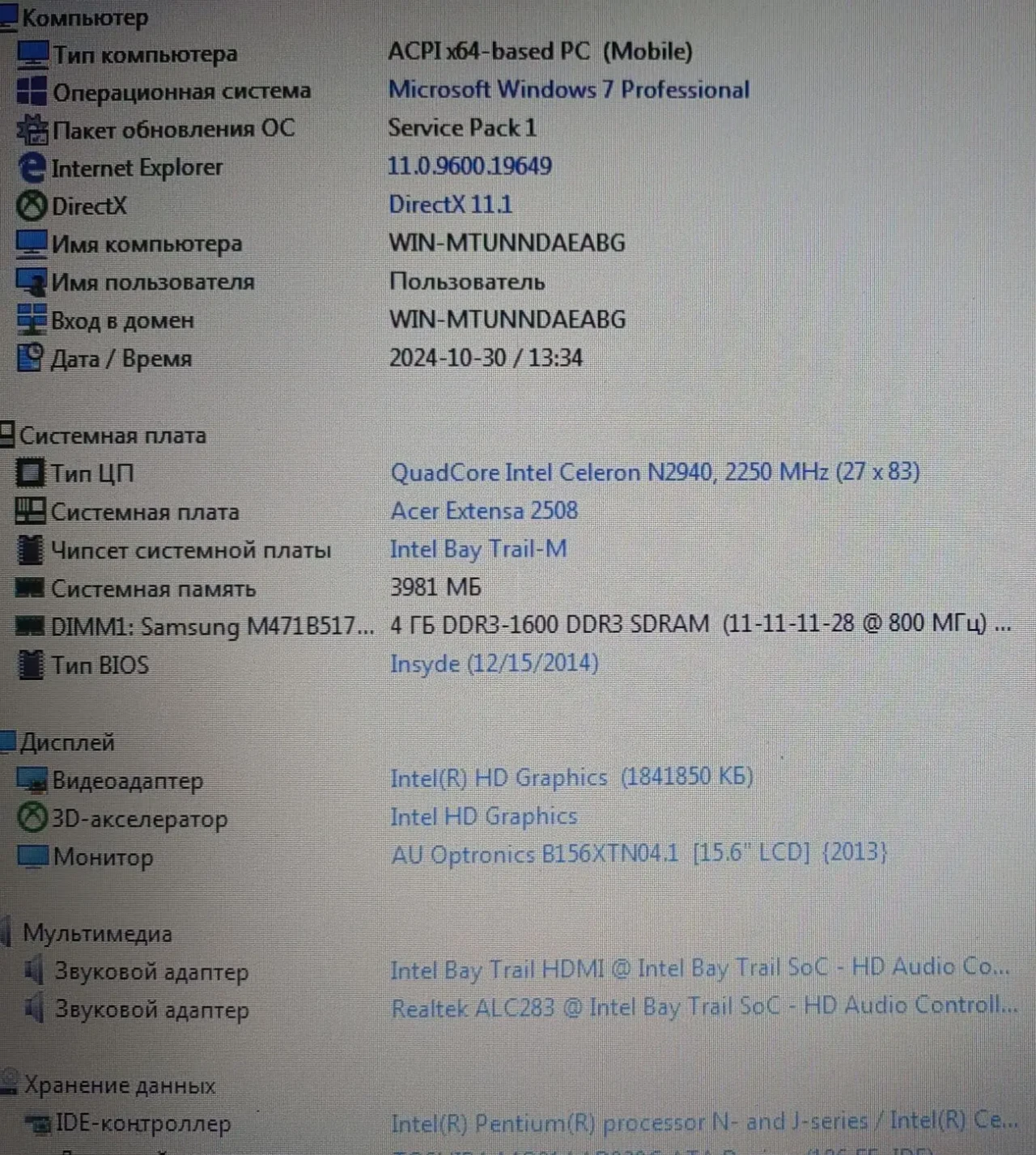The width and height of the screenshot is (1036, 1155).
Task: Click the BIOS chip icon beside Тип BIOS
Action: [x=31, y=664]
